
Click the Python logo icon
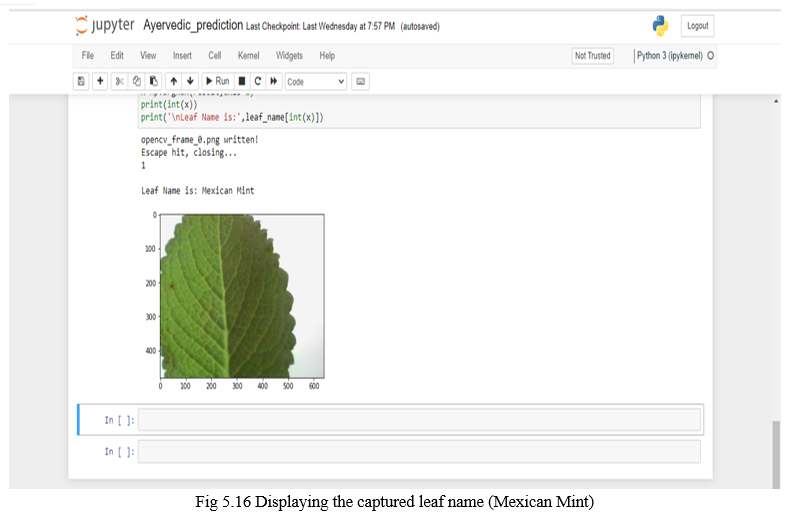[x=660, y=26]
